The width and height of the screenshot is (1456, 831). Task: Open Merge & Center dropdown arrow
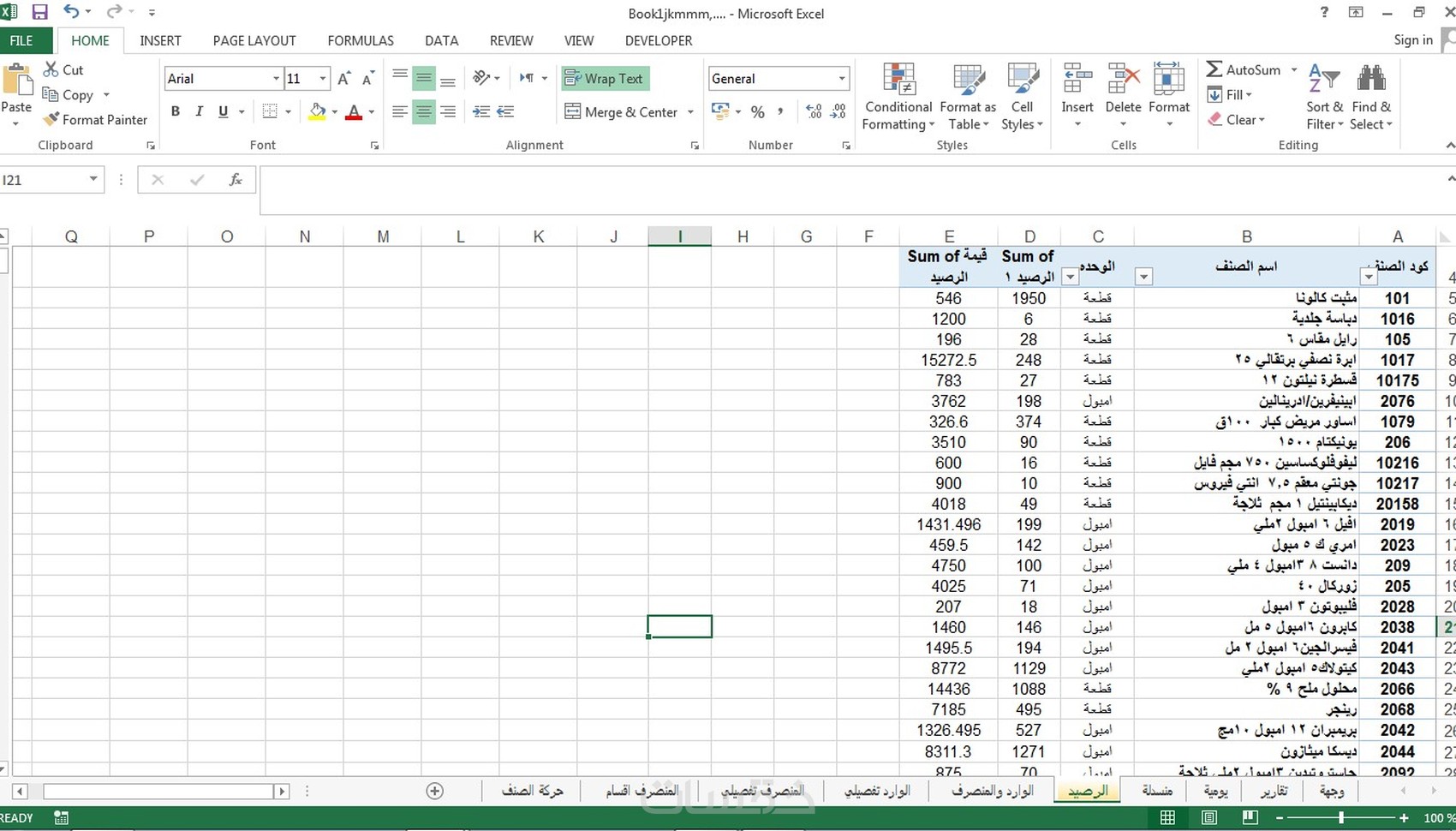click(690, 111)
